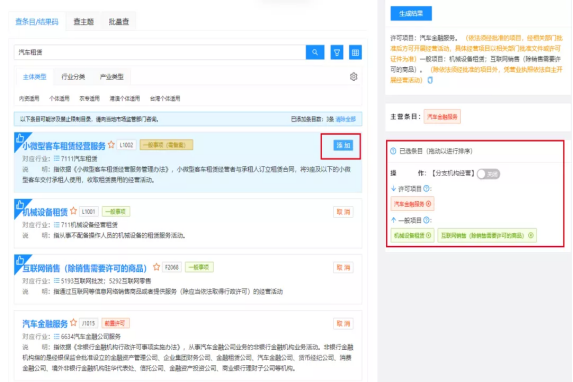Screen dimensions: 573x382
Task: Click the F2068 code label
Action: (171, 267)
